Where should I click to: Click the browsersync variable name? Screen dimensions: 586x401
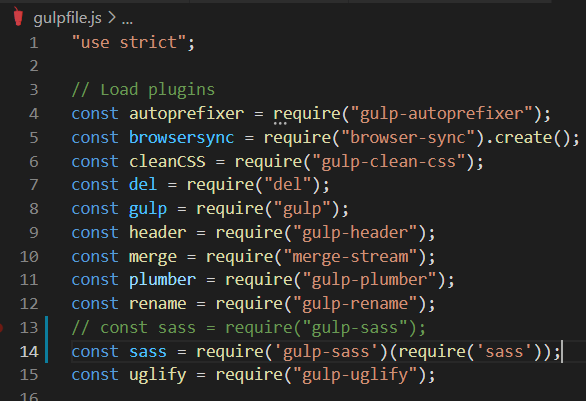pos(182,138)
